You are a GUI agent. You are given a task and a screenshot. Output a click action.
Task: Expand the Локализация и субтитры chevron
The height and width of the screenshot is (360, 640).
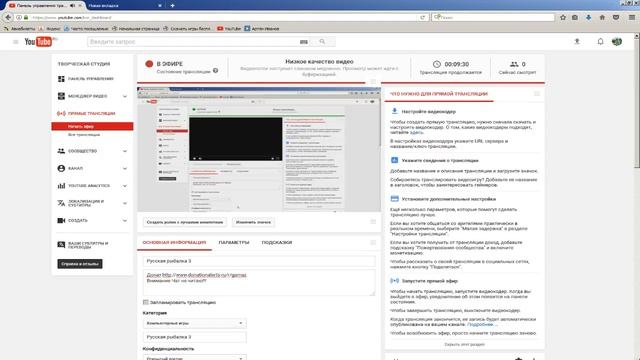tap(125, 203)
